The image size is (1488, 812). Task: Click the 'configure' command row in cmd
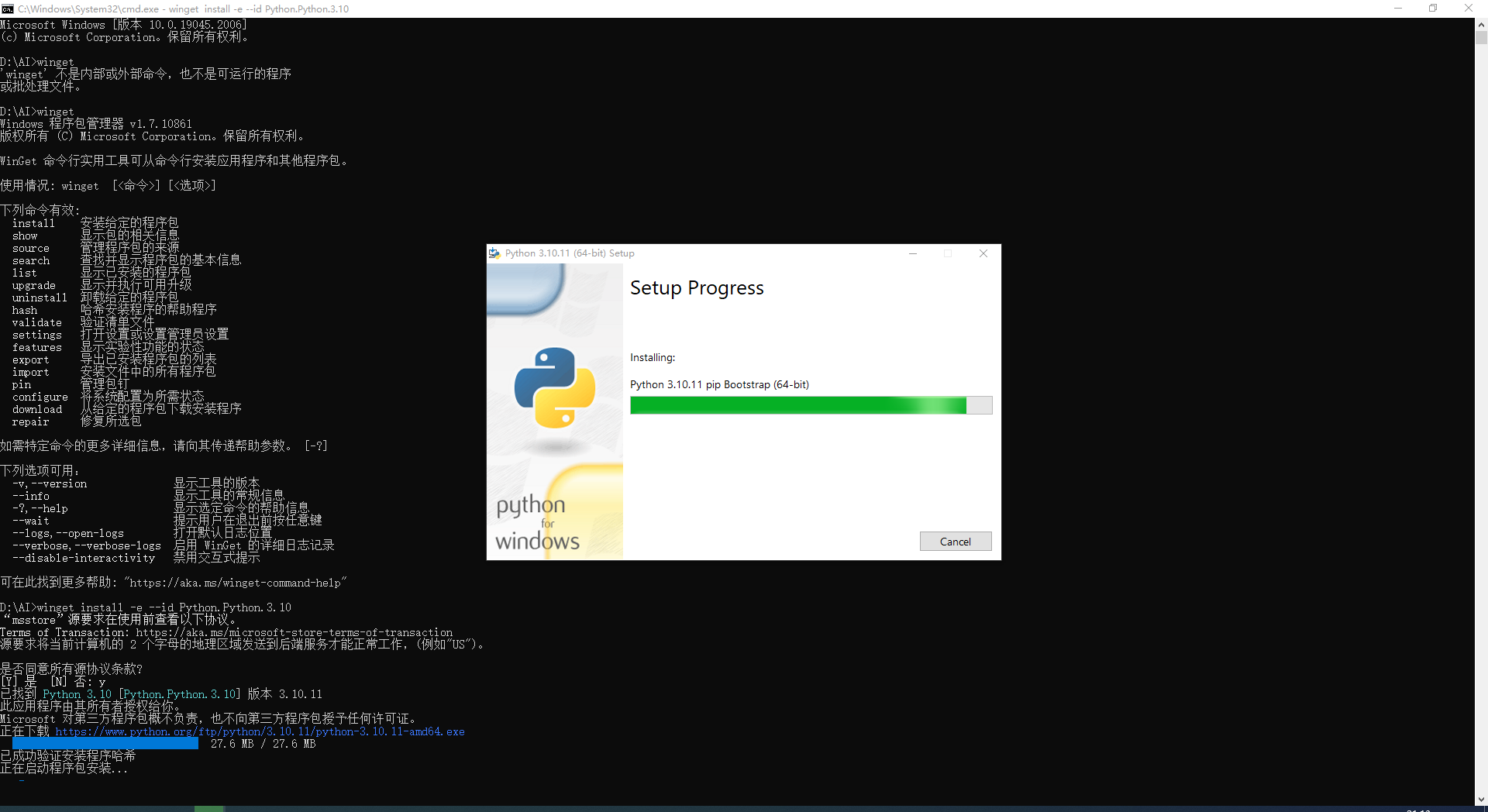[108, 397]
